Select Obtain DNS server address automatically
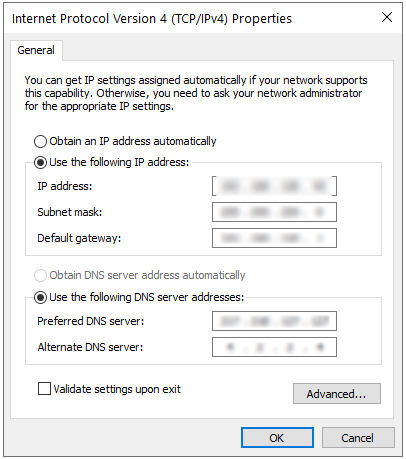 [x=40, y=275]
